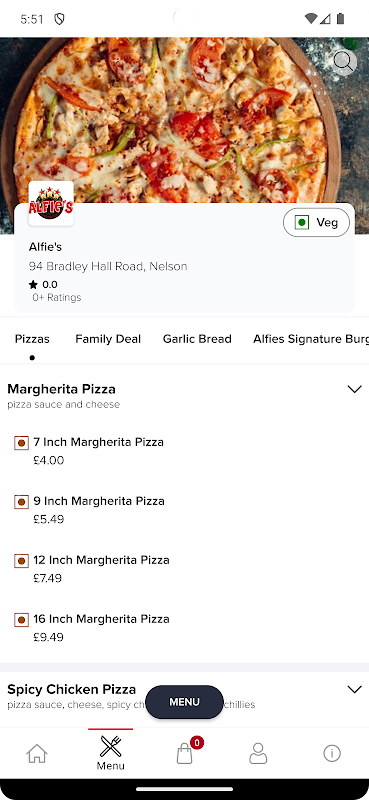Screen dimensions: 369x800
Task: Open the shopping bag cart icon
Action: [x=185, y=753]
